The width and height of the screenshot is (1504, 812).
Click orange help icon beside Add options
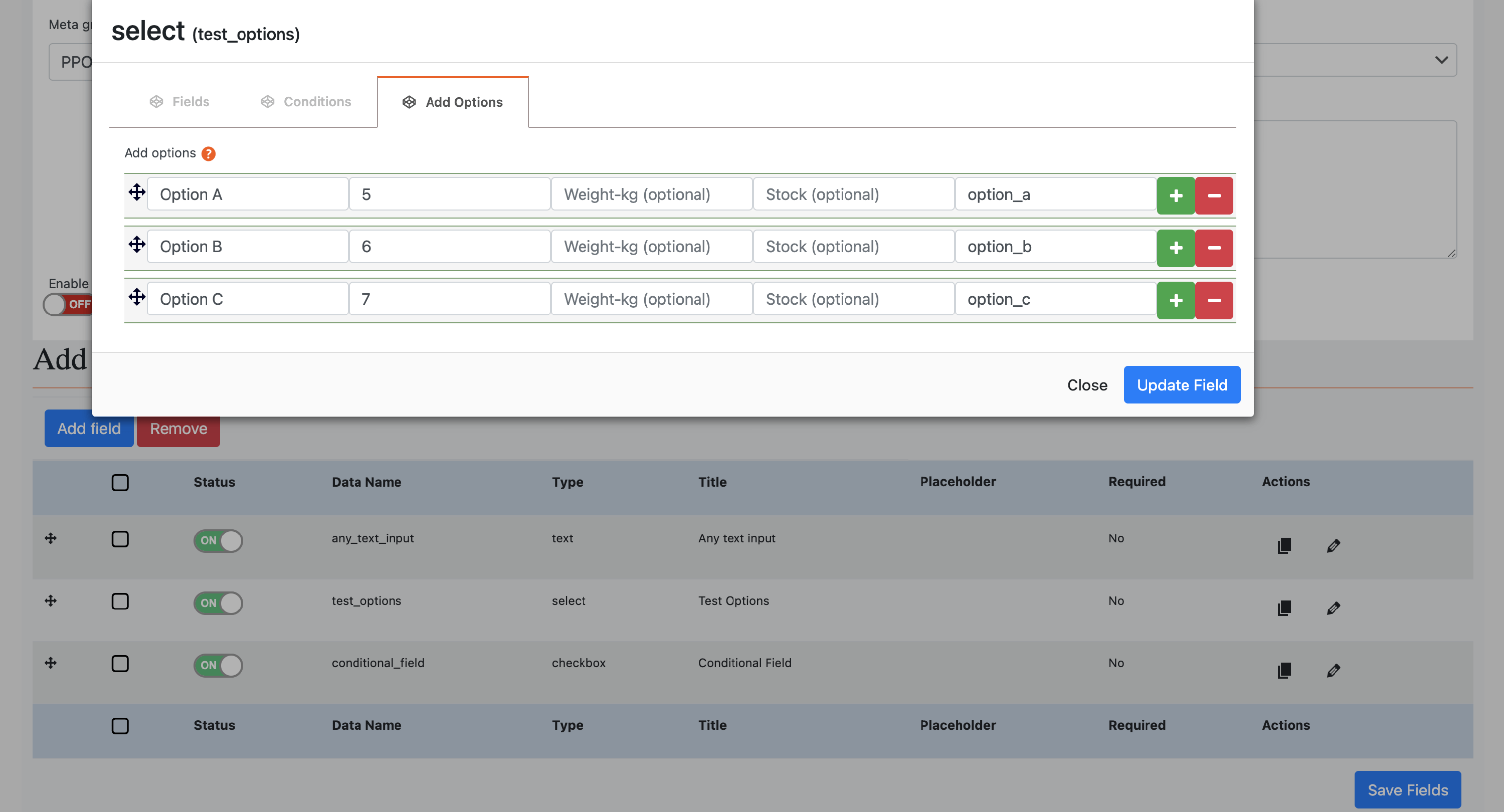209,153
